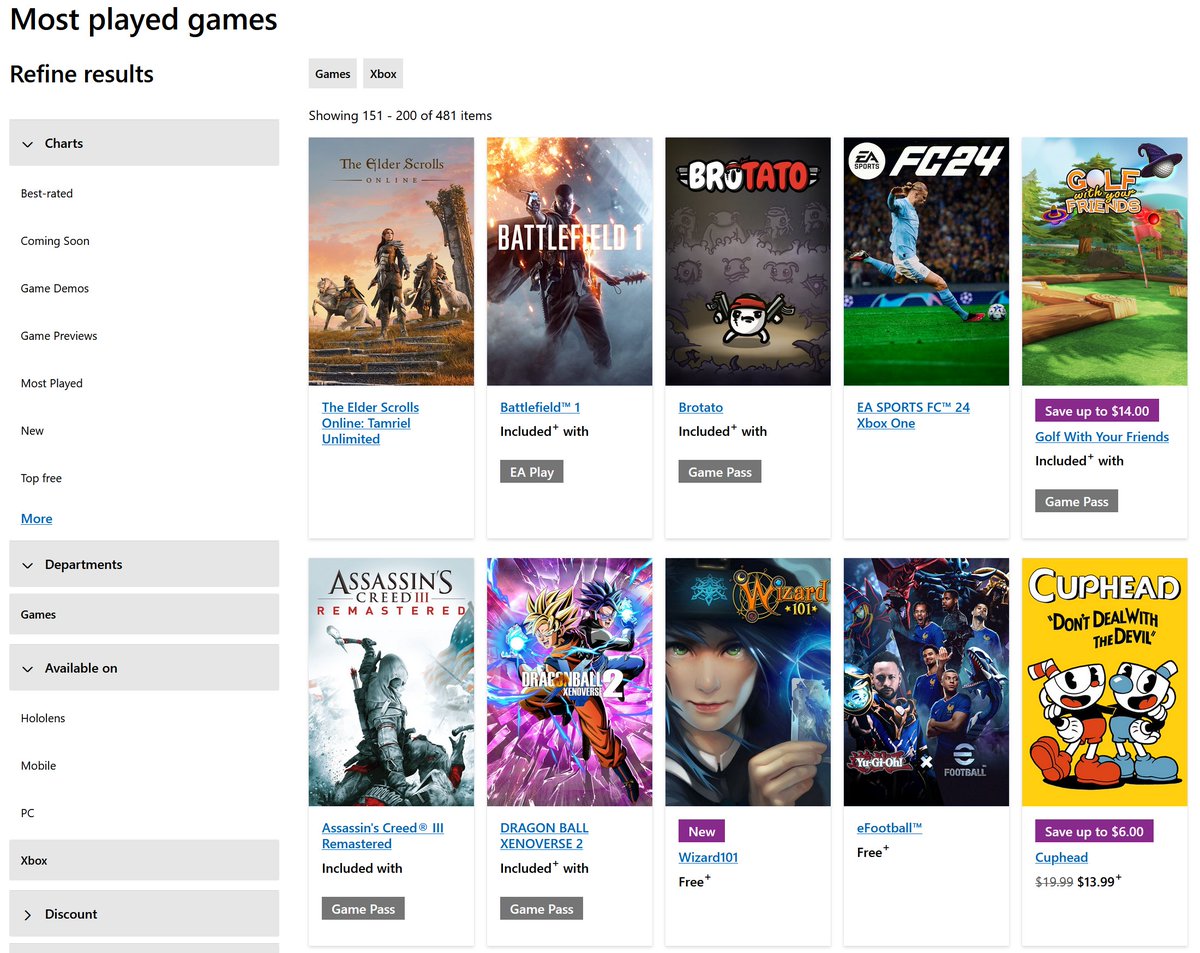1200x953 pixels.
Task: Open Golf With Your Friends title link
Action: point(1102,437)
